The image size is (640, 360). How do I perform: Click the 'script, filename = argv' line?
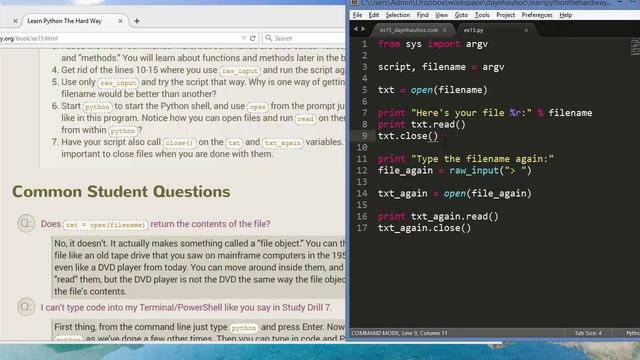(441, 67)
